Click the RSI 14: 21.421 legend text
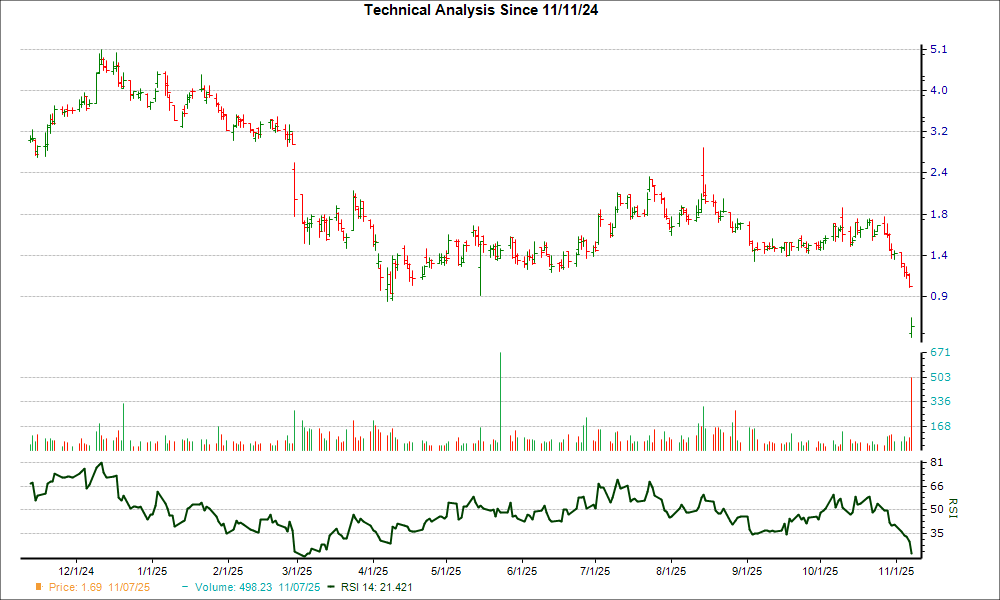 (x=375, y=588)
